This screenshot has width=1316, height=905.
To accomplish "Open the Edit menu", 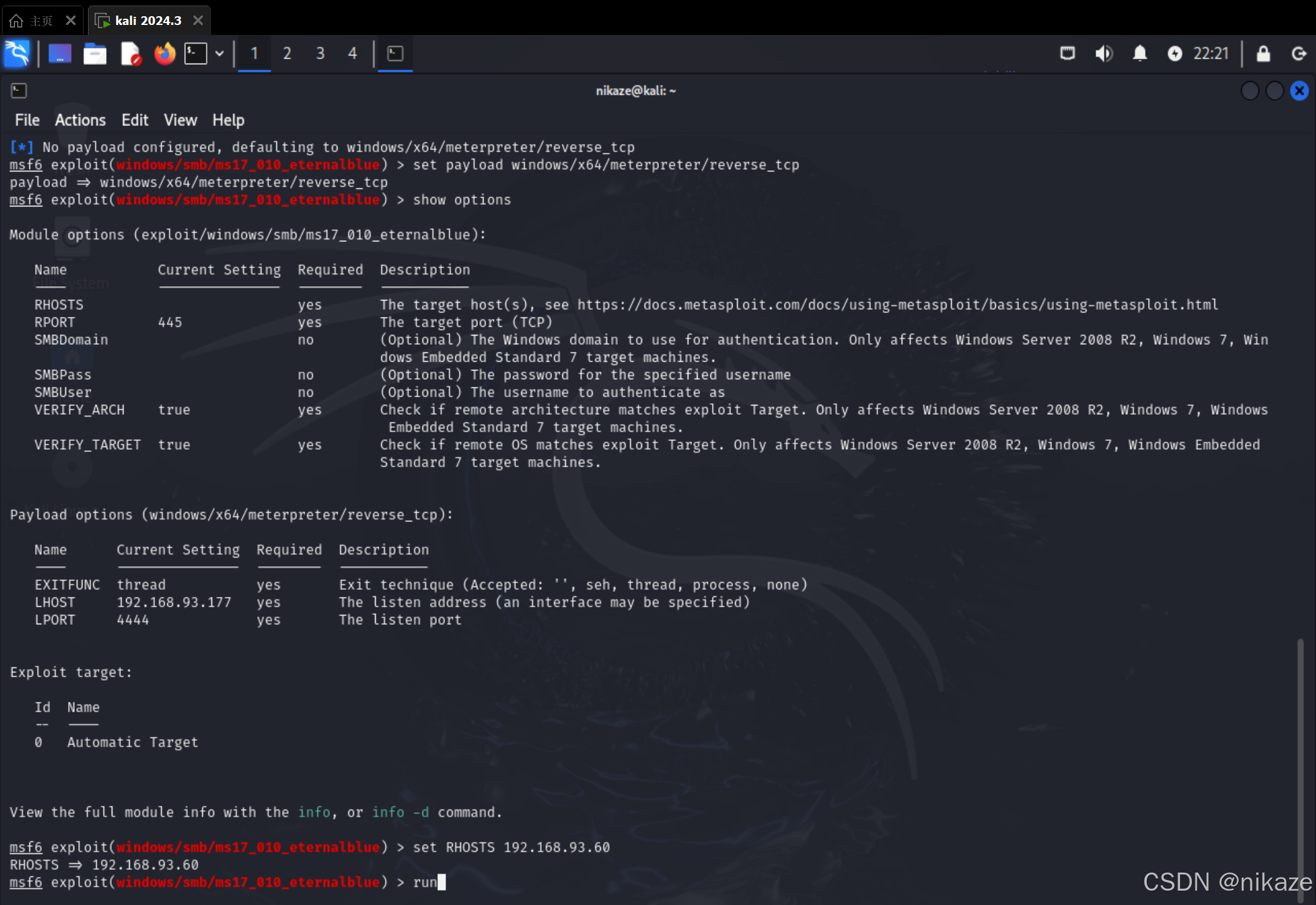I will (x=134, y=120).
